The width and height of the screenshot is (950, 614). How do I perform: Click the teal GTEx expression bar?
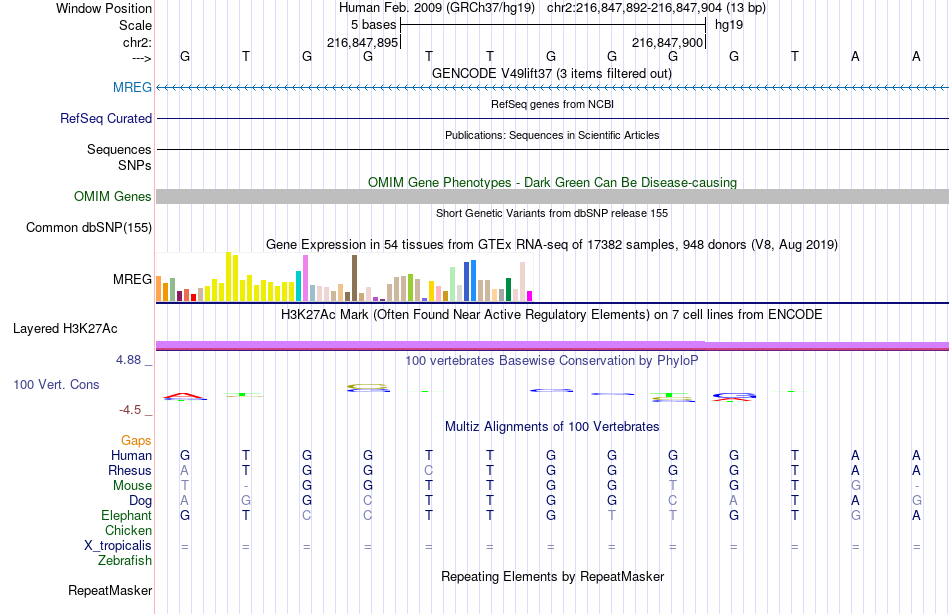tap(299, 286)
